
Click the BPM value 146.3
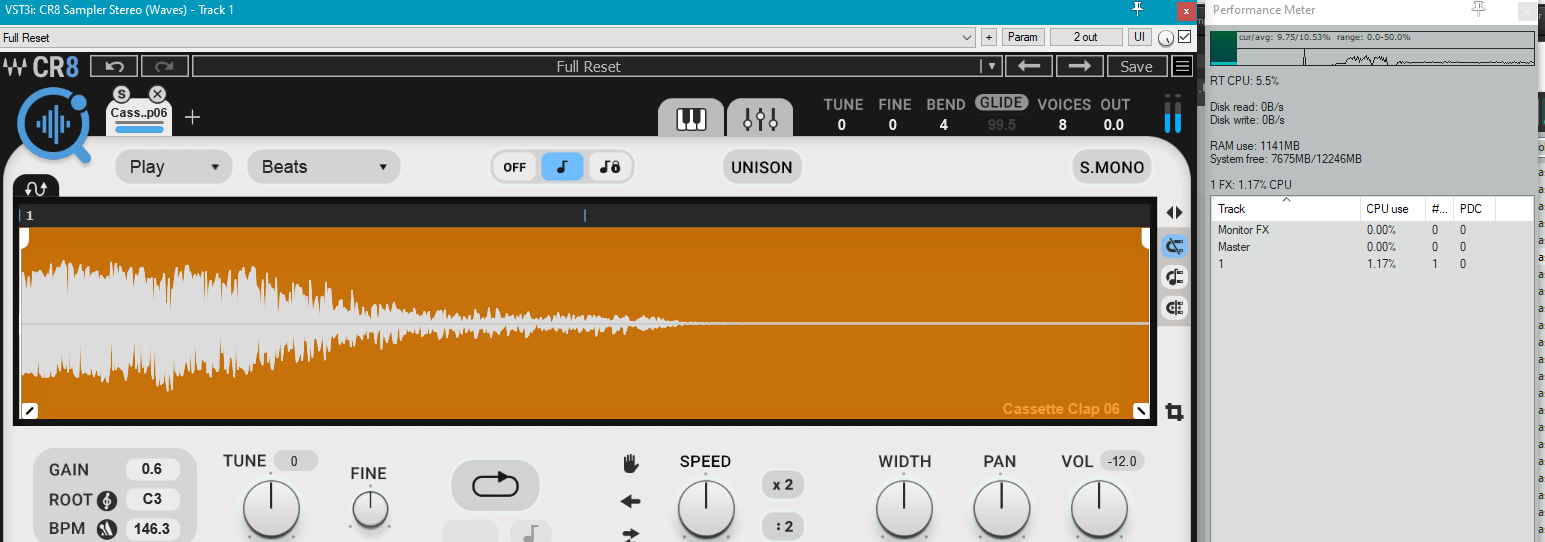(152, 530)
